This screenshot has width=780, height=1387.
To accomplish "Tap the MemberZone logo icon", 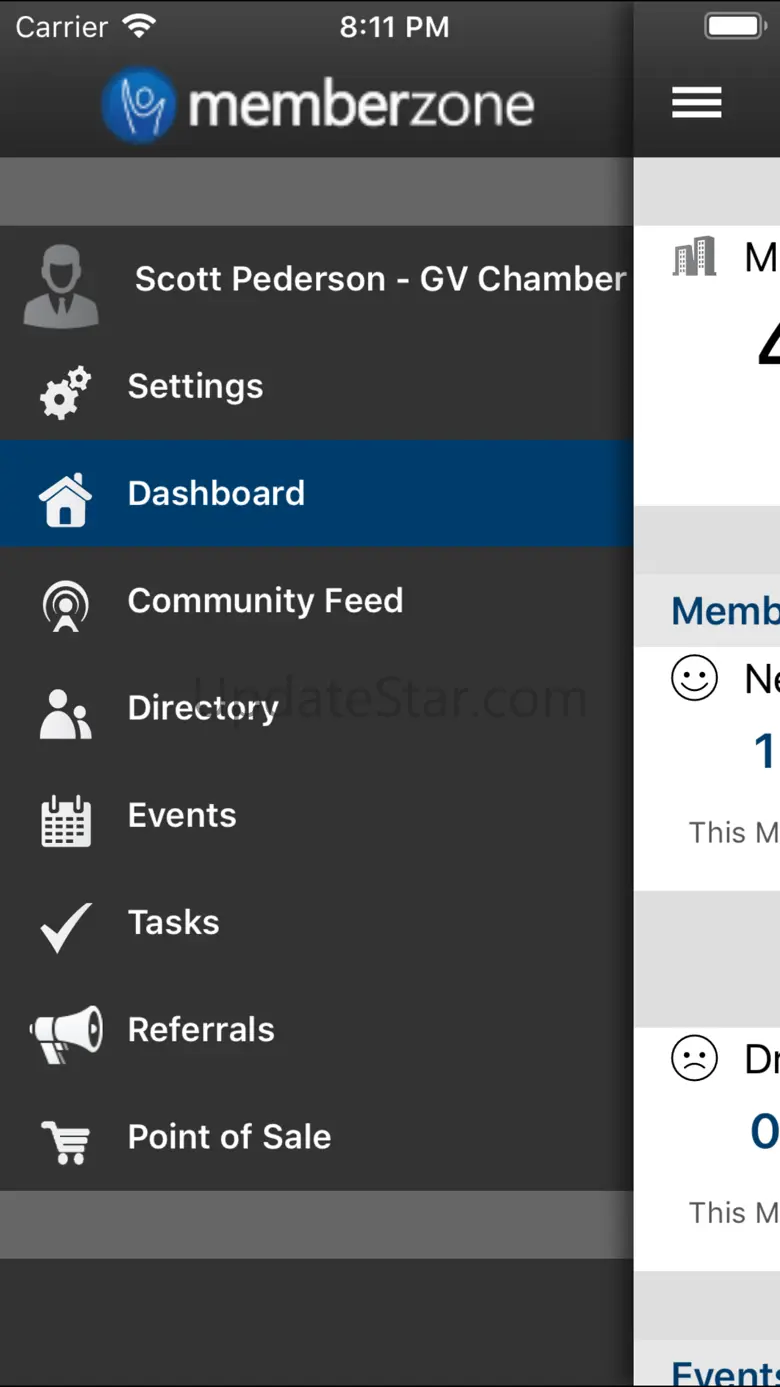I will [139, 105].
